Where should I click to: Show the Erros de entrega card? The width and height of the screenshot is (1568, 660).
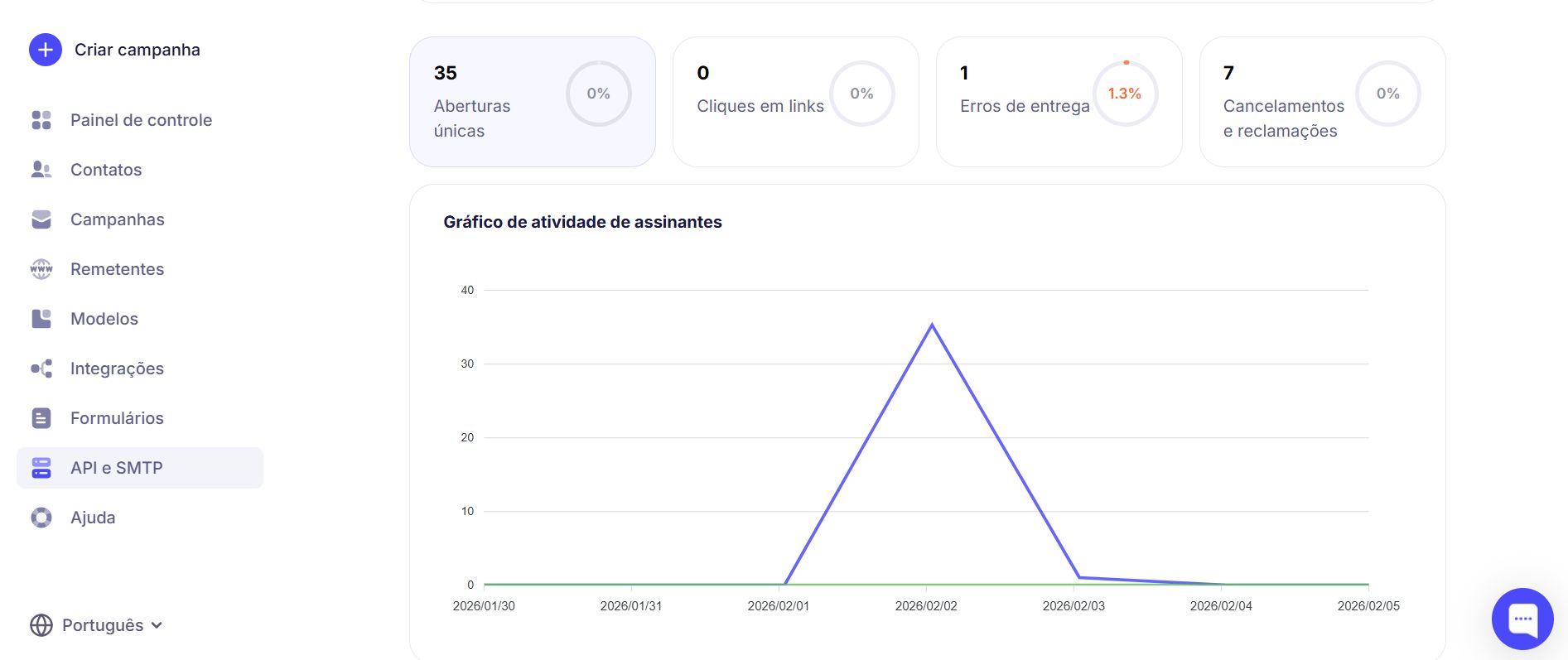(x=1059, y=102)
